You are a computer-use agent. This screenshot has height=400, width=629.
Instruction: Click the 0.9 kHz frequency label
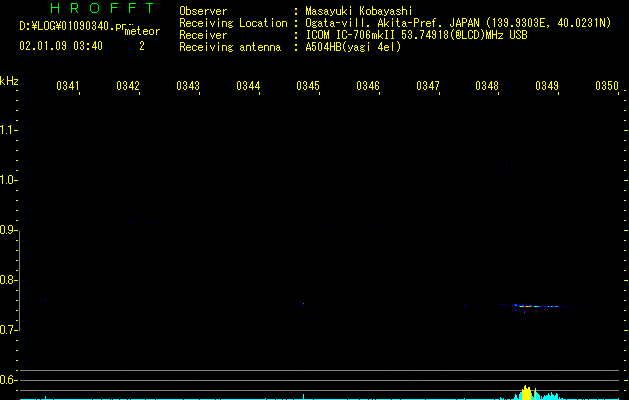tap(8, 230)
